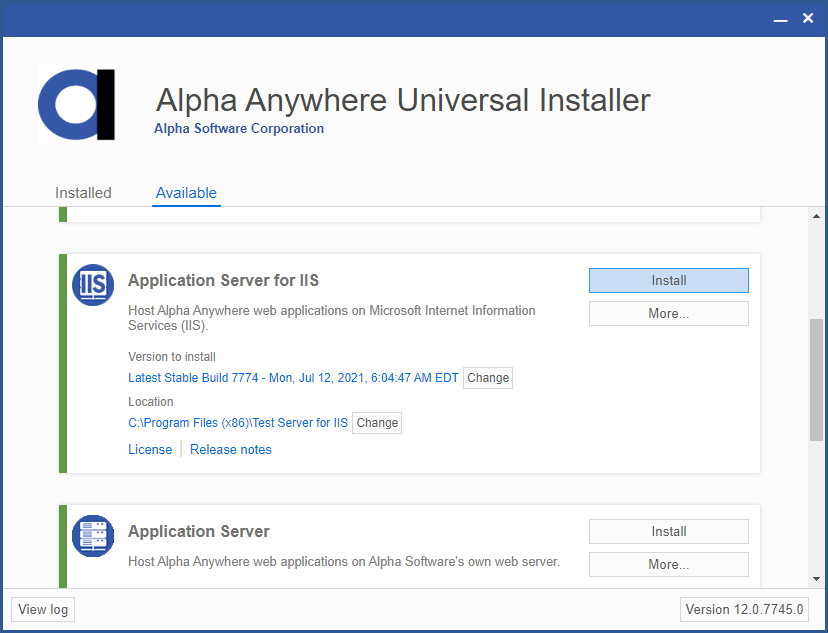Open the View log button
This screenshot has height=633, width=828.
tap(43, 610)
